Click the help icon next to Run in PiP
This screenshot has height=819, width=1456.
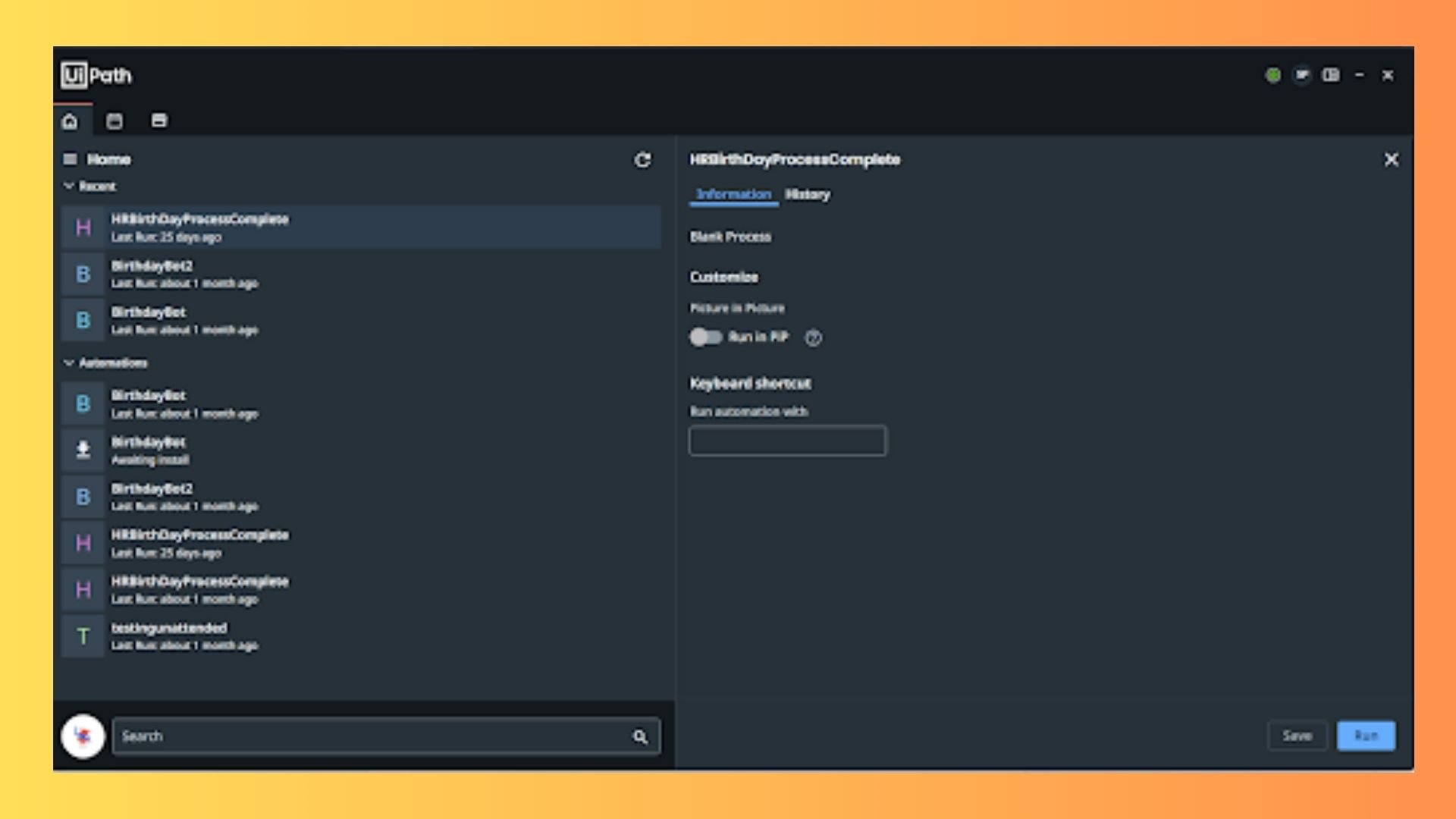pyautogui.click(x=814, y=338)
